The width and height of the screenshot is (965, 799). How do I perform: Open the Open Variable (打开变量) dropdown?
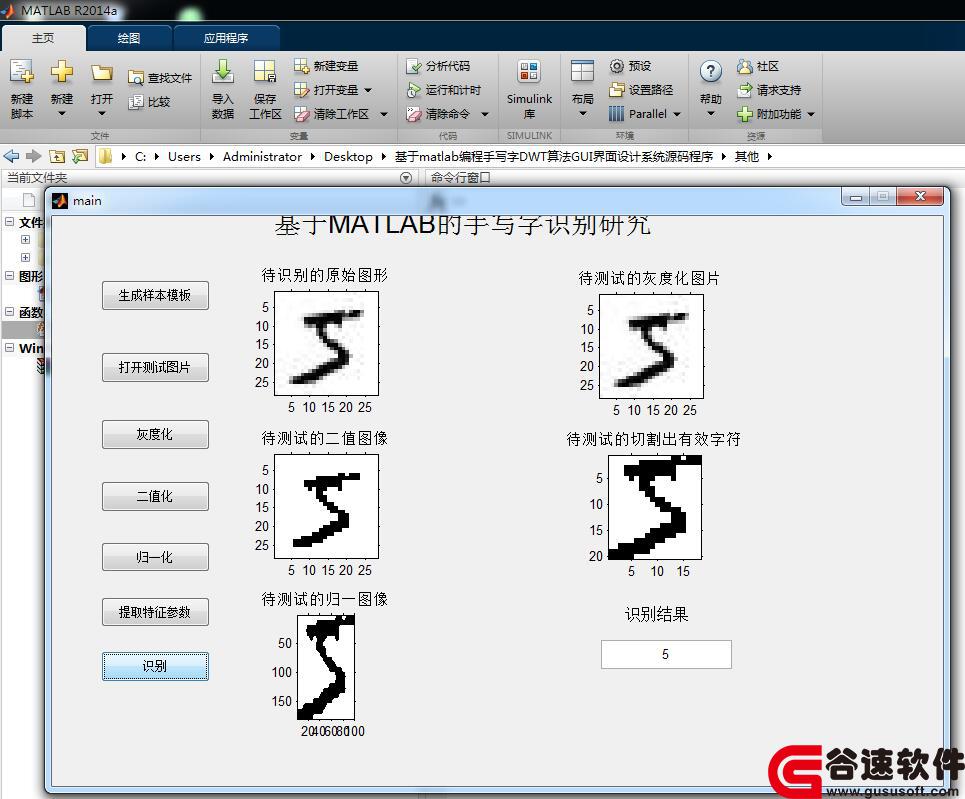click(368, 90)
